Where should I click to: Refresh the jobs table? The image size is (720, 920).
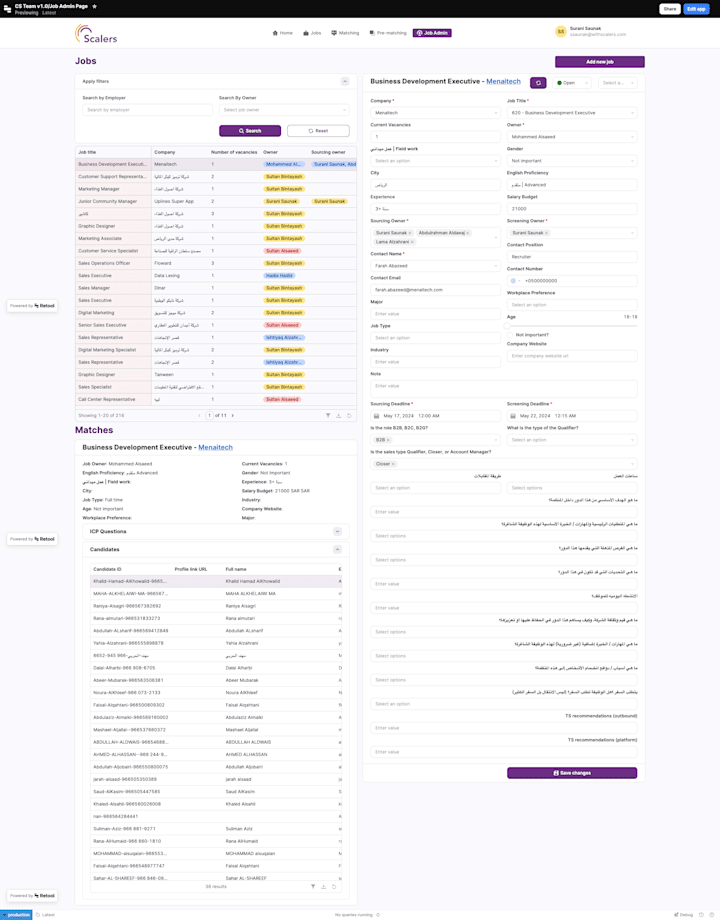point(349,415)
